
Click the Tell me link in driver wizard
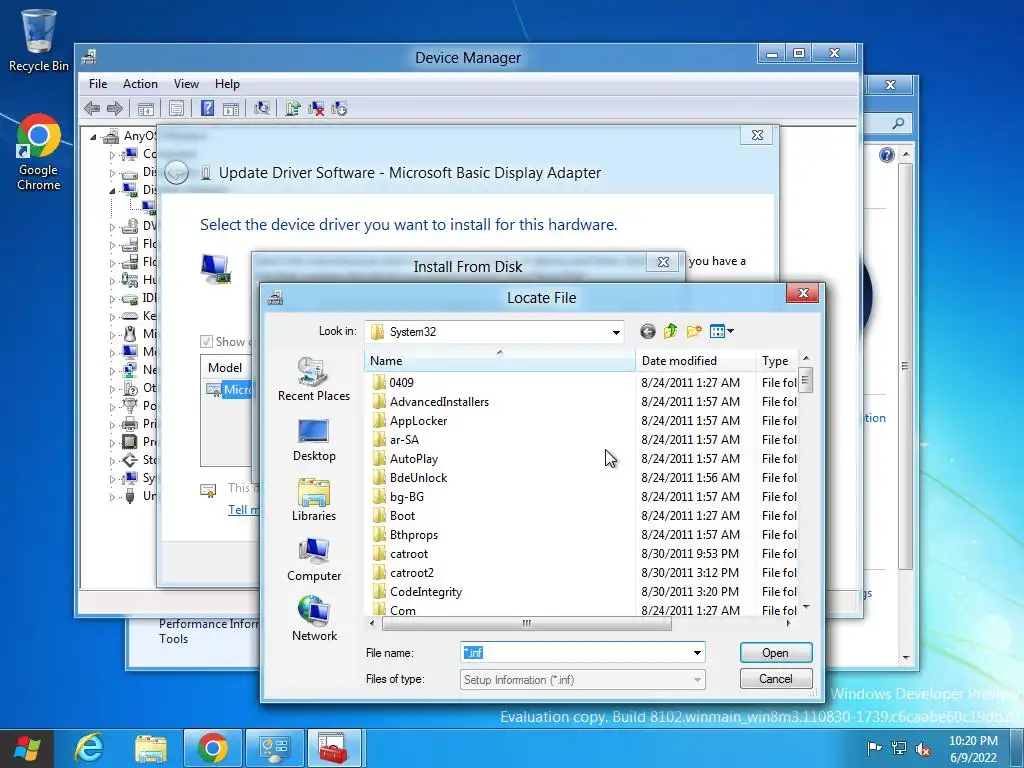click(x=243, y=510)
